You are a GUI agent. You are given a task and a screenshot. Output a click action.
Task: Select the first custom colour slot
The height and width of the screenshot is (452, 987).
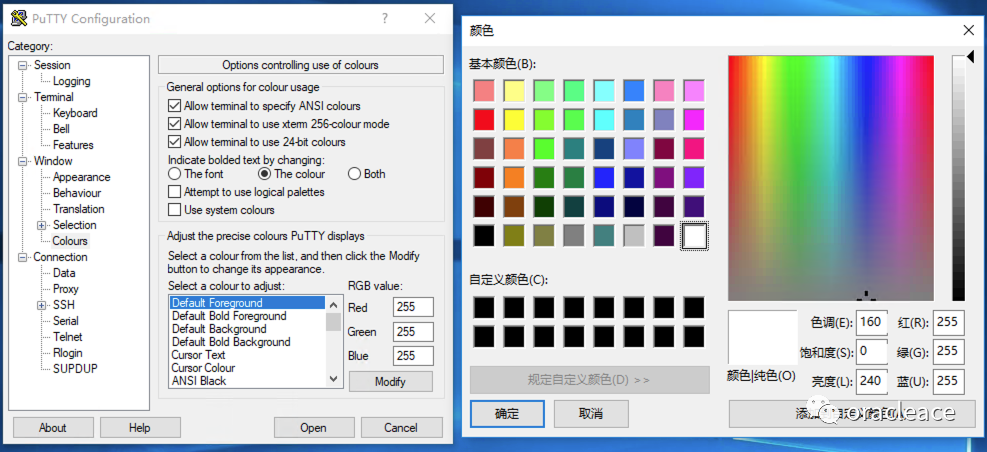pyautogui.click(x=484, y=308)
